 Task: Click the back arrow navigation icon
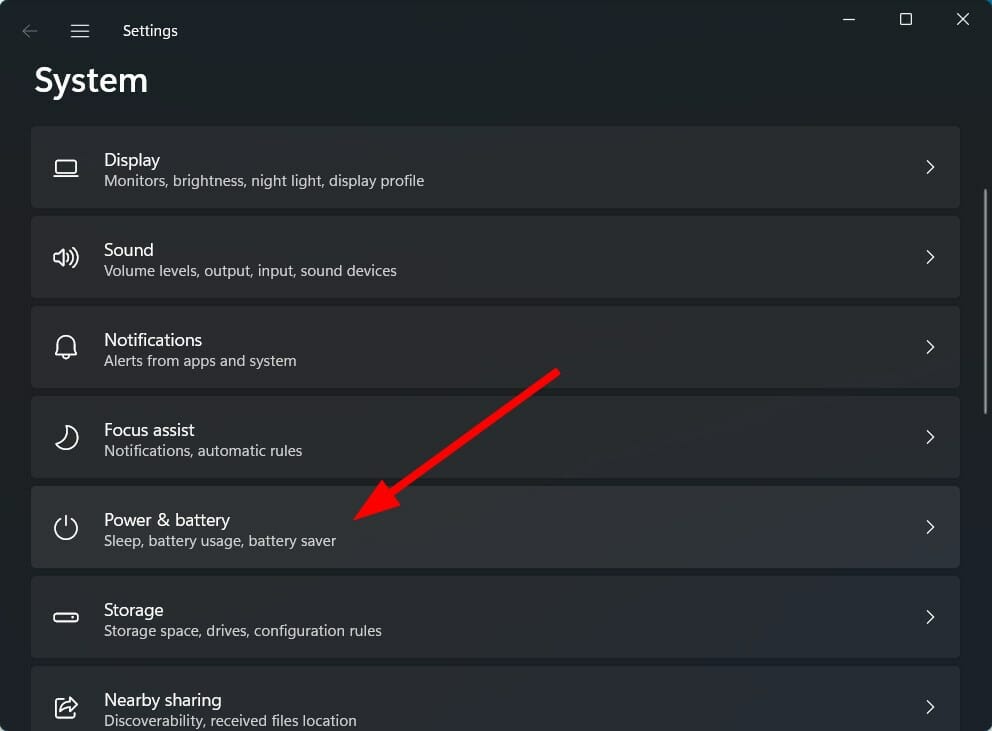coord(30,30)
